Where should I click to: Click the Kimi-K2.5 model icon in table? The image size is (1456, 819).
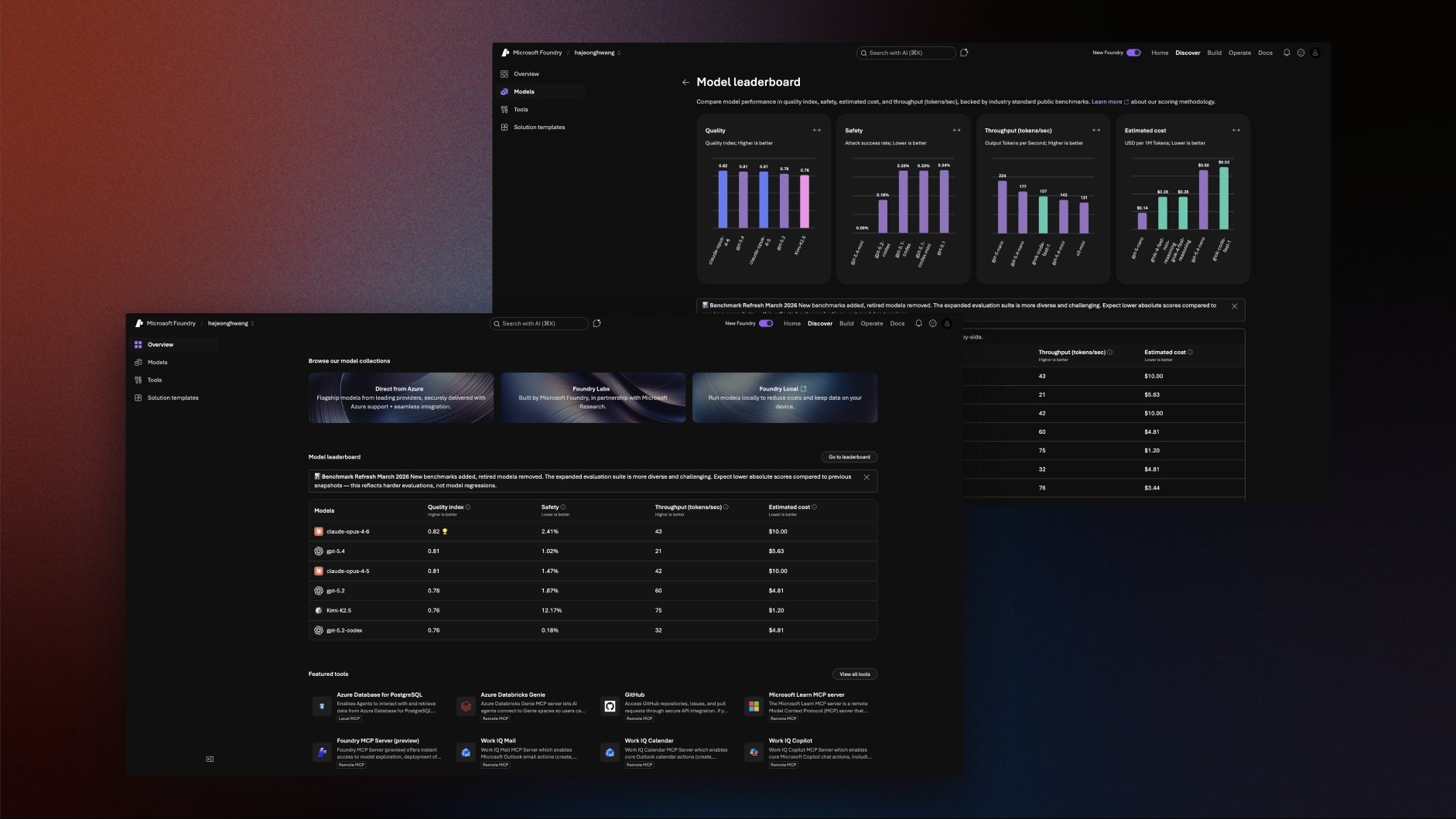tap(319, 610)
